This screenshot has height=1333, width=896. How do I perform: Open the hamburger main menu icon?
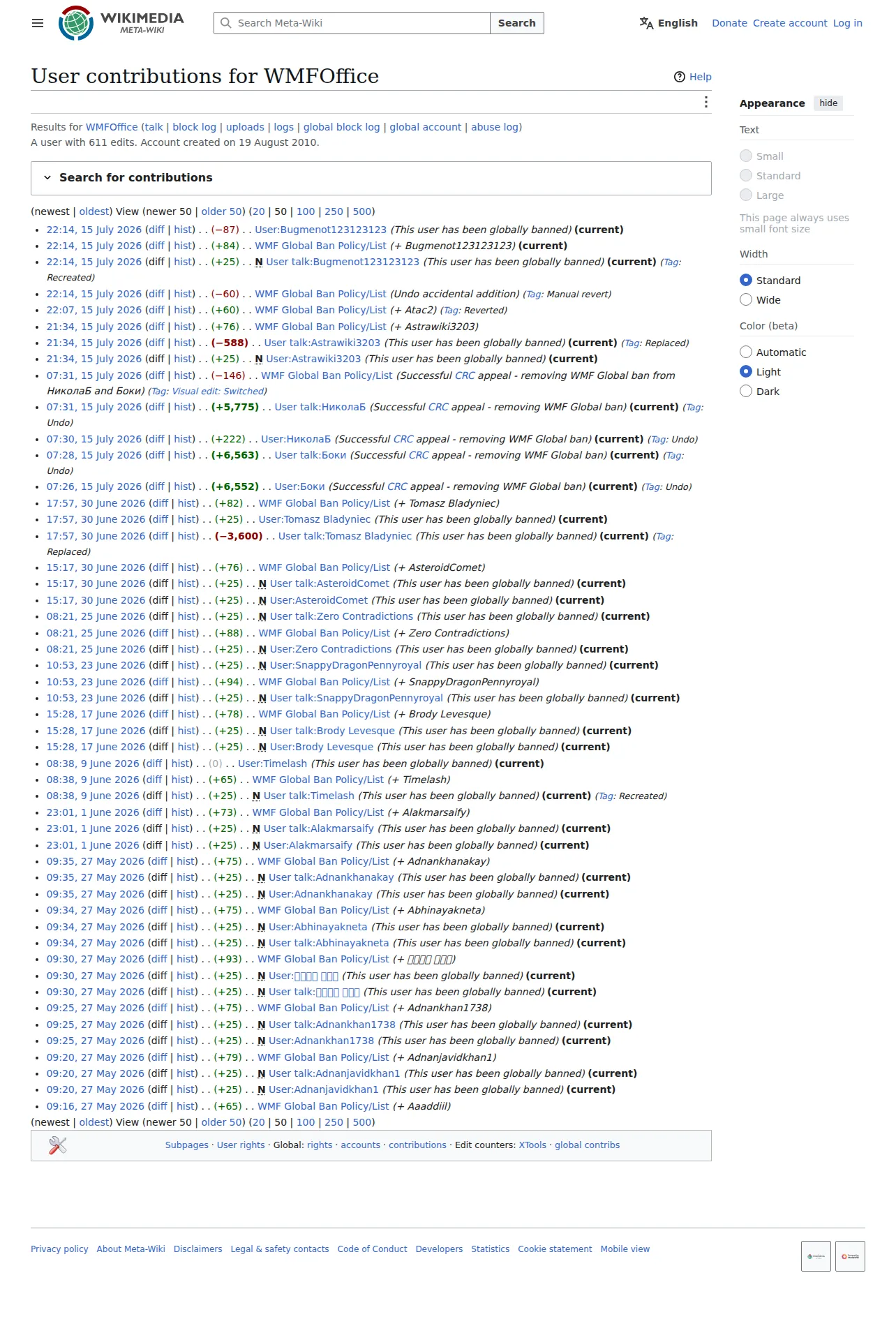(38, 23)
